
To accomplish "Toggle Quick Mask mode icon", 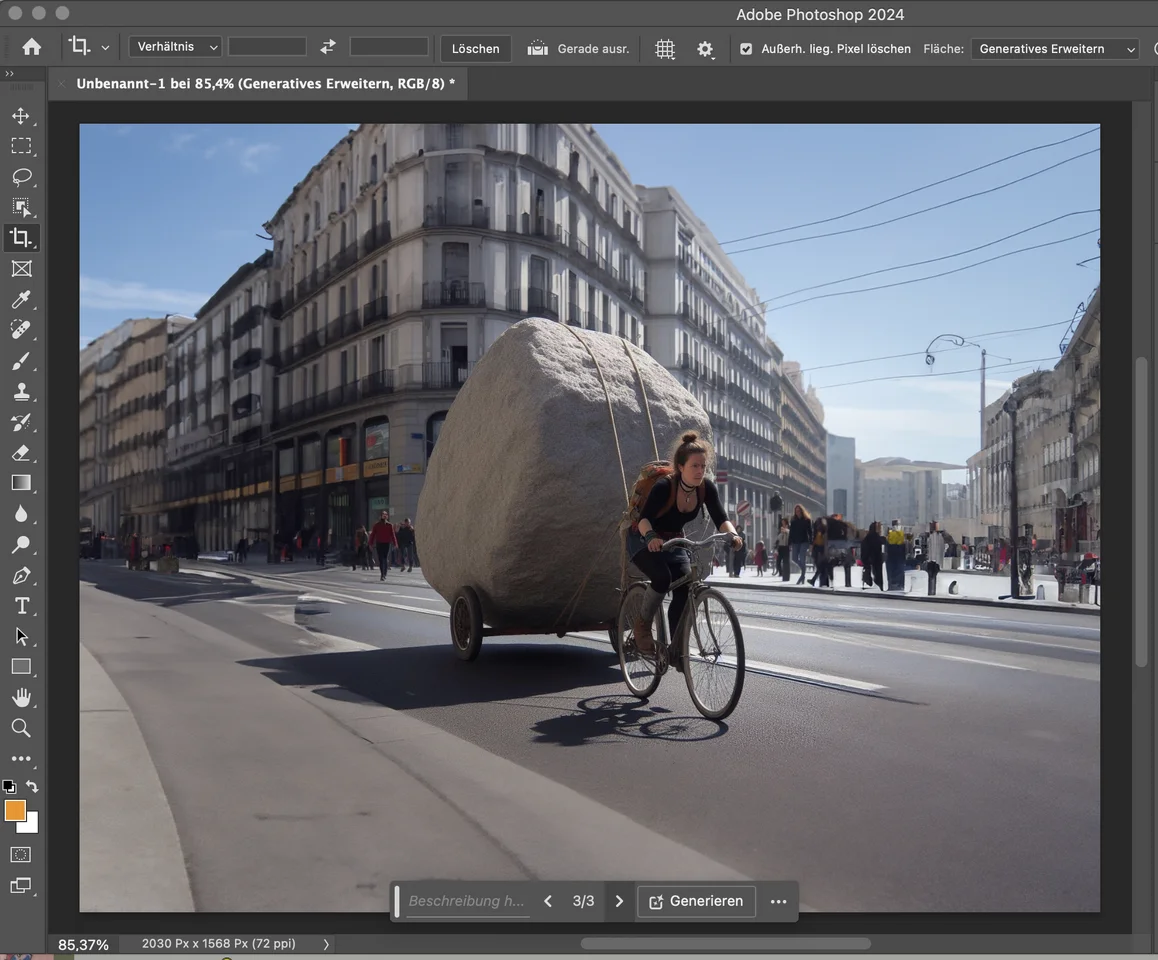I will (21, 855).
